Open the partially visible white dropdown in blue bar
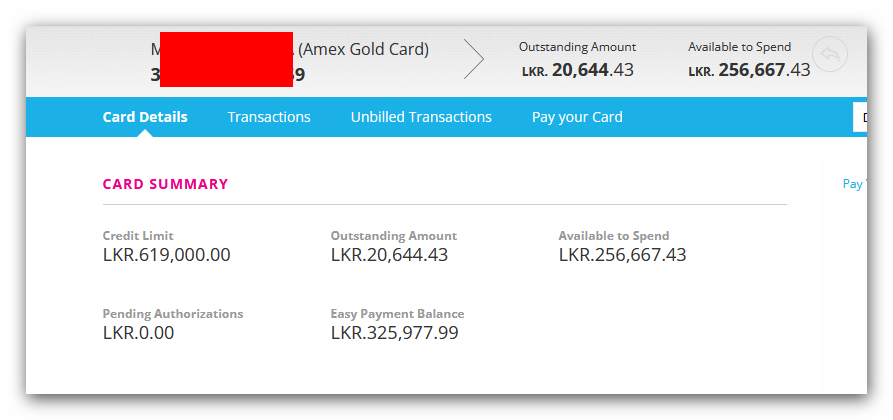893x420 pixels. pyautogui.click(x=860, y=118)
